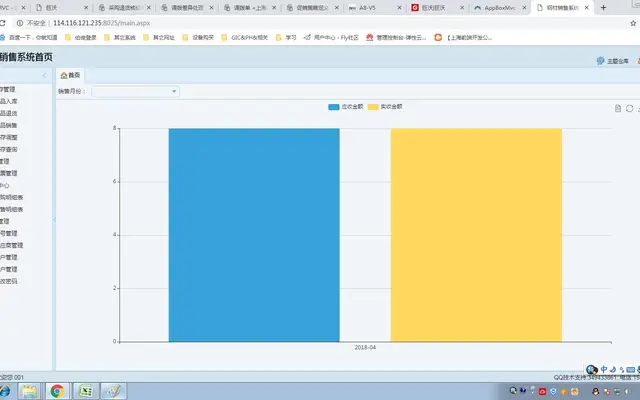The image size is (640, 400).
Task: Click the blue 应收金额 bar in the chart
Action: point(254,235)
